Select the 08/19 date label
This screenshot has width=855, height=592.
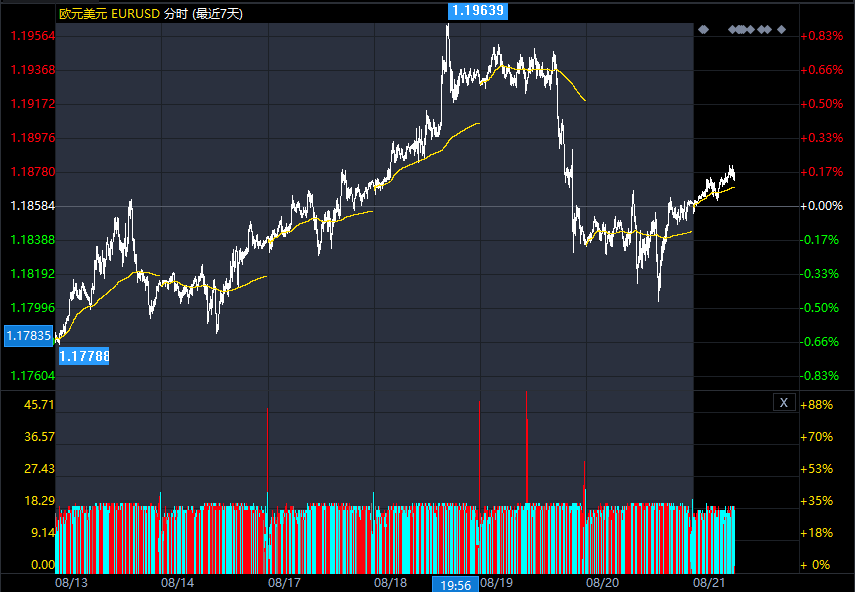[x=496, y=583]
